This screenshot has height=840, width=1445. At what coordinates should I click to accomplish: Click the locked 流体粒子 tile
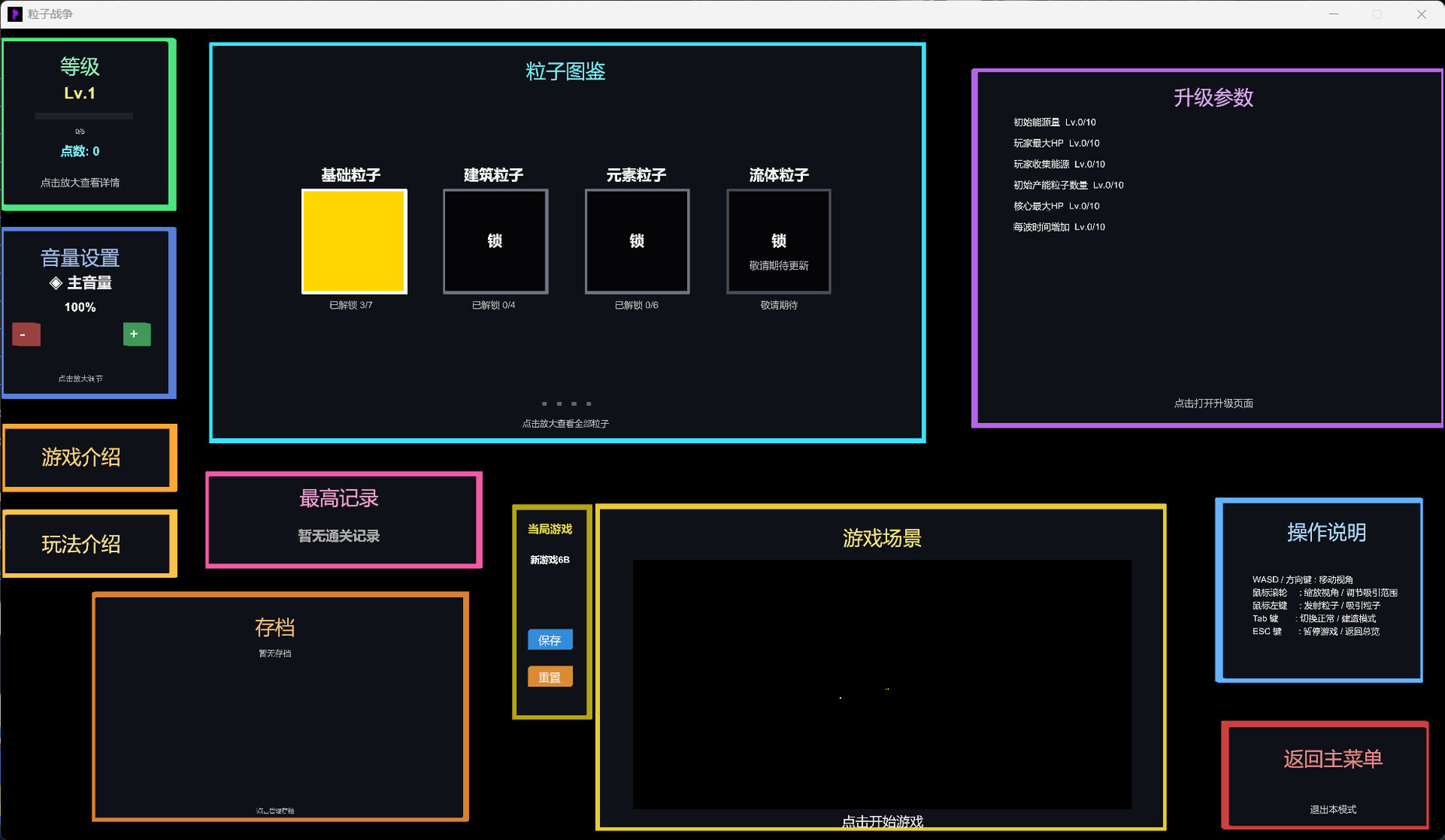(x=779, y=241)
